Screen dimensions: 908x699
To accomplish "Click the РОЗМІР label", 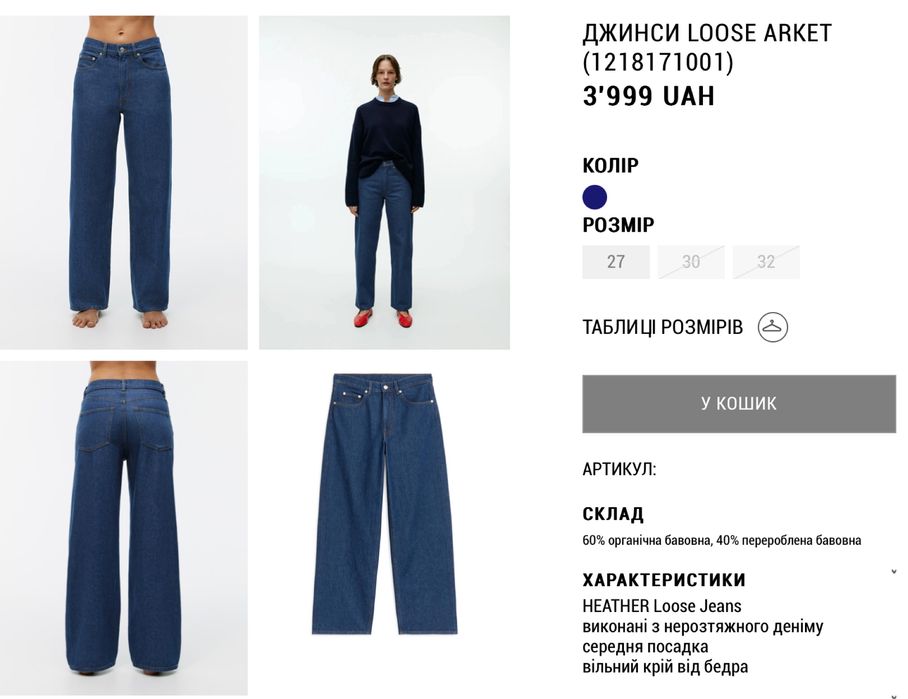I will 618,225.
